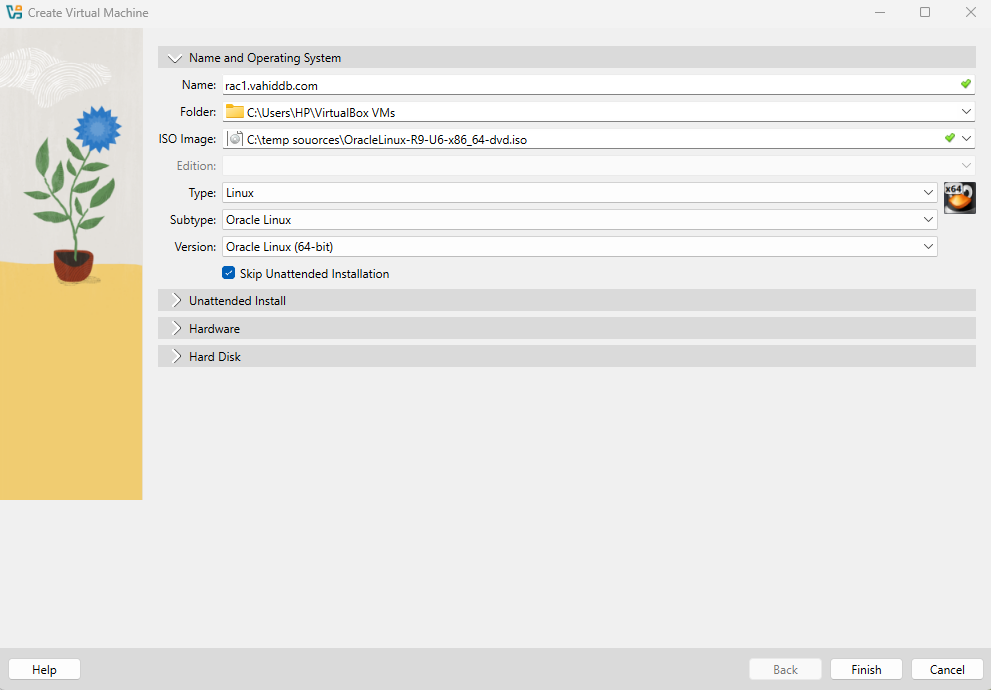The height and width of the screenshot is (690, 991).
Task: Open the ISO Image dropdown arrow
Action: pyautogui.click(x=966, y=139)
